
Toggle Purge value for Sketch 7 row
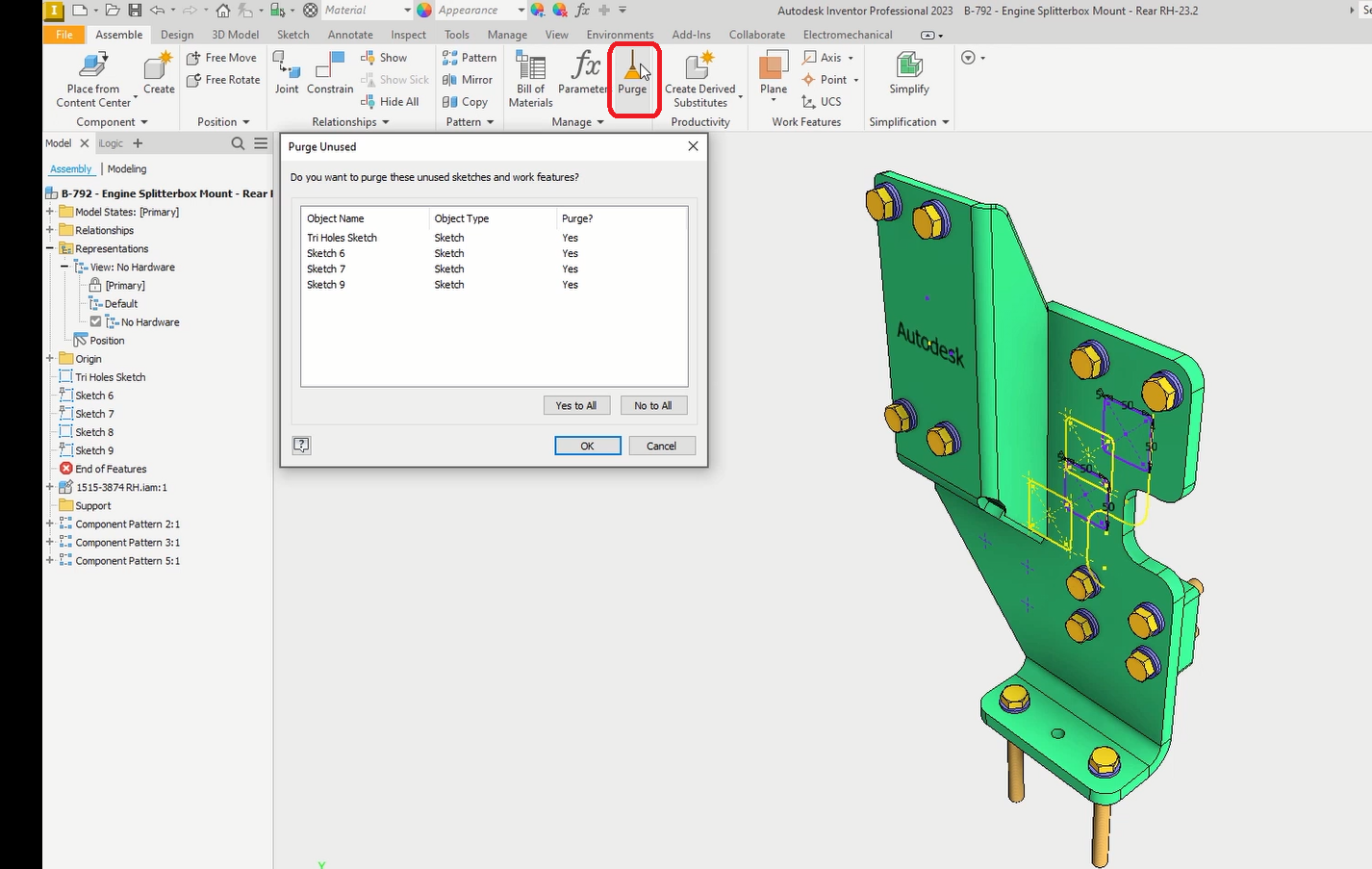[571, 268]
